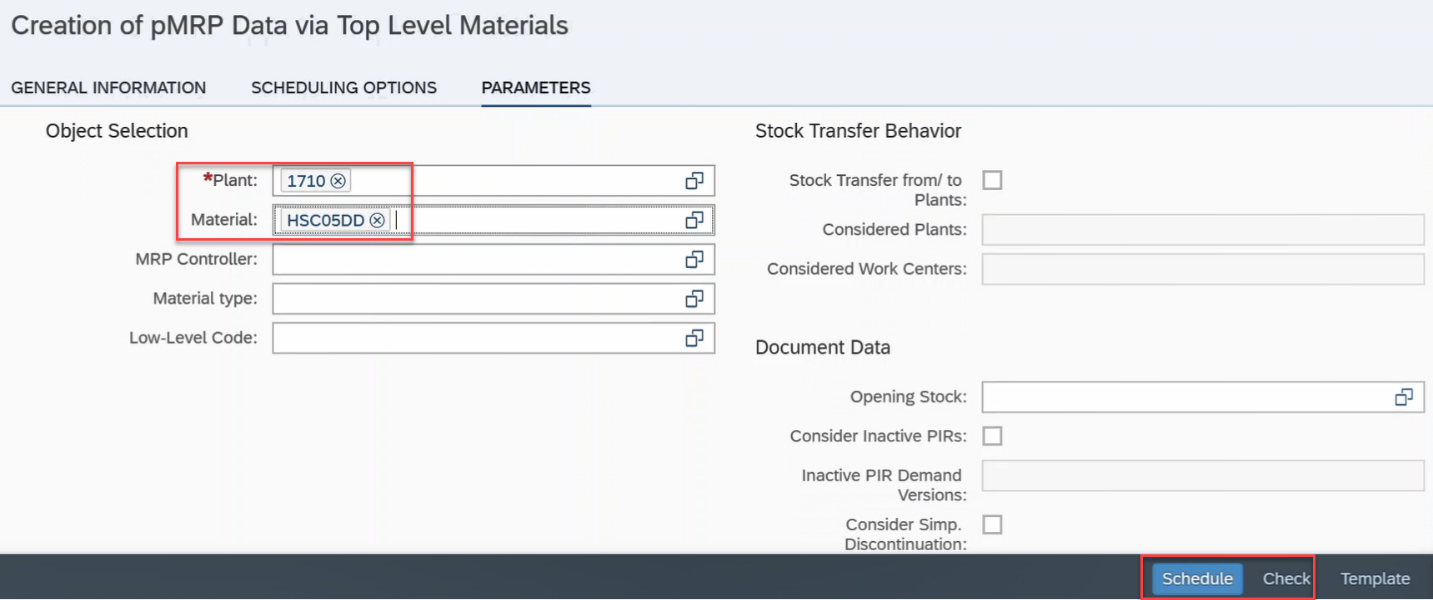Enable Consider Simp. Discontinuation
1433x600 pixels.
point(992,524)
